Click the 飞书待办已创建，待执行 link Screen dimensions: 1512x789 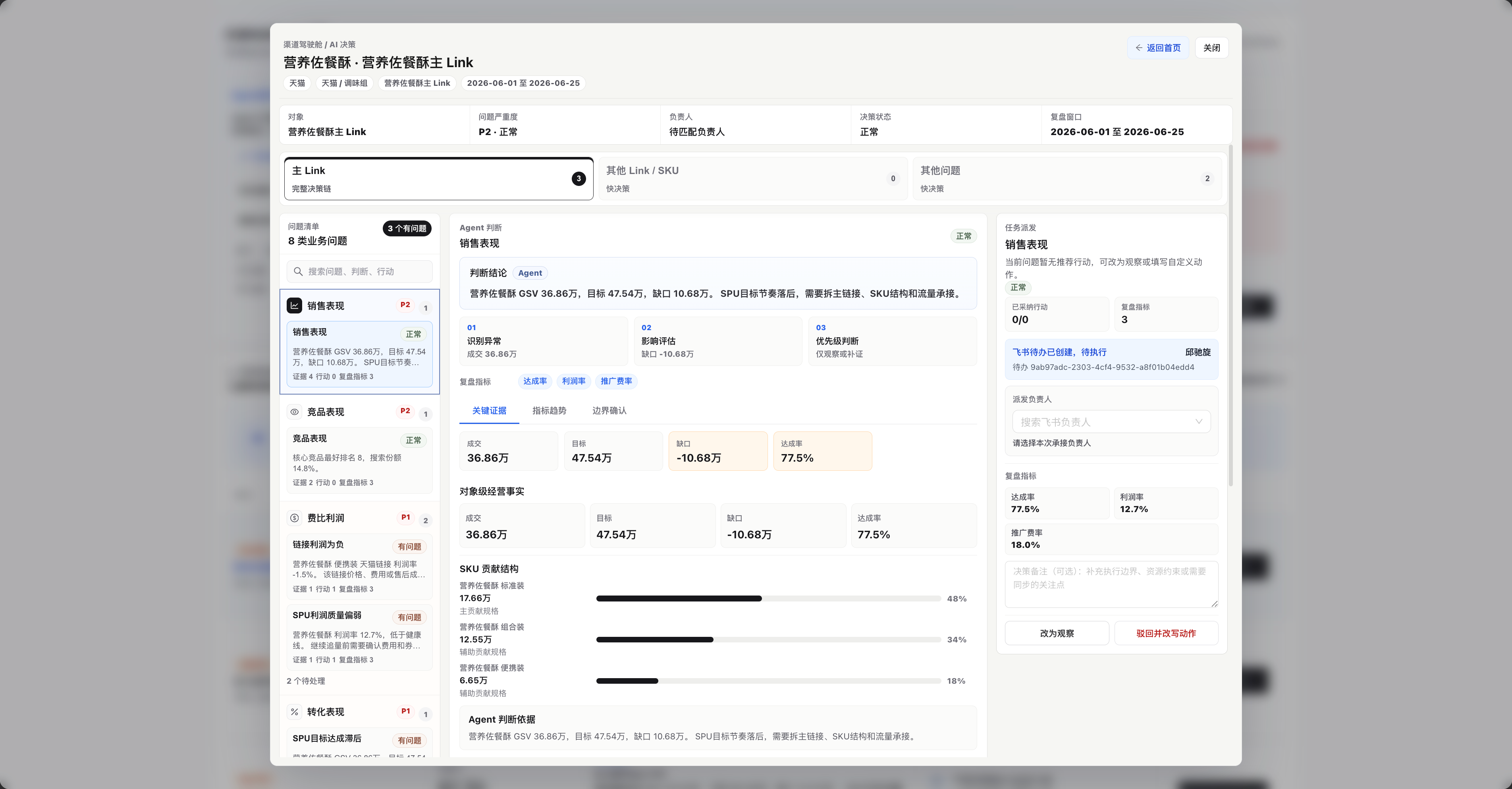pos(1059,352)
